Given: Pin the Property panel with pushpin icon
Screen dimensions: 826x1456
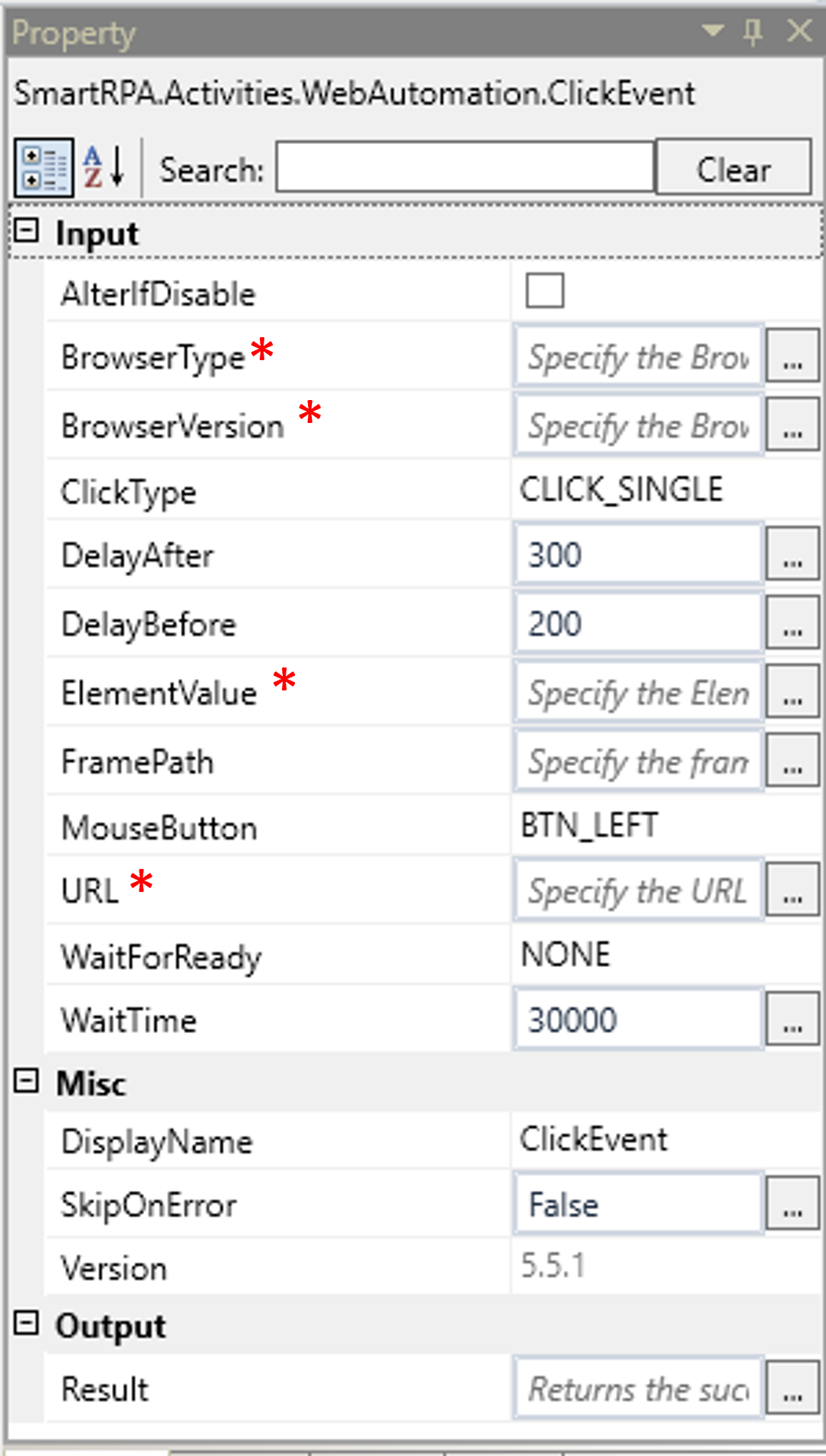Looking at the screenshot, I should (x=753, y=31).
